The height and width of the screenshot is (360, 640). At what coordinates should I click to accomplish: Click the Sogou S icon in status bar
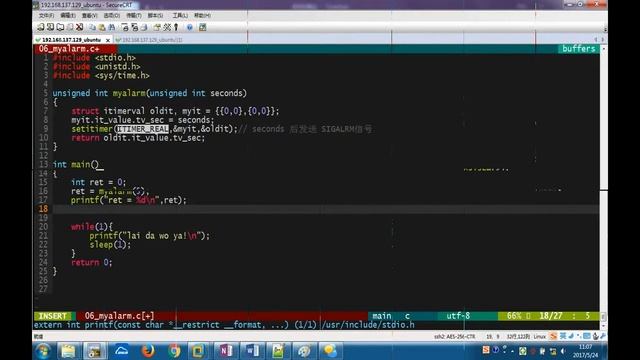point(553,336)
